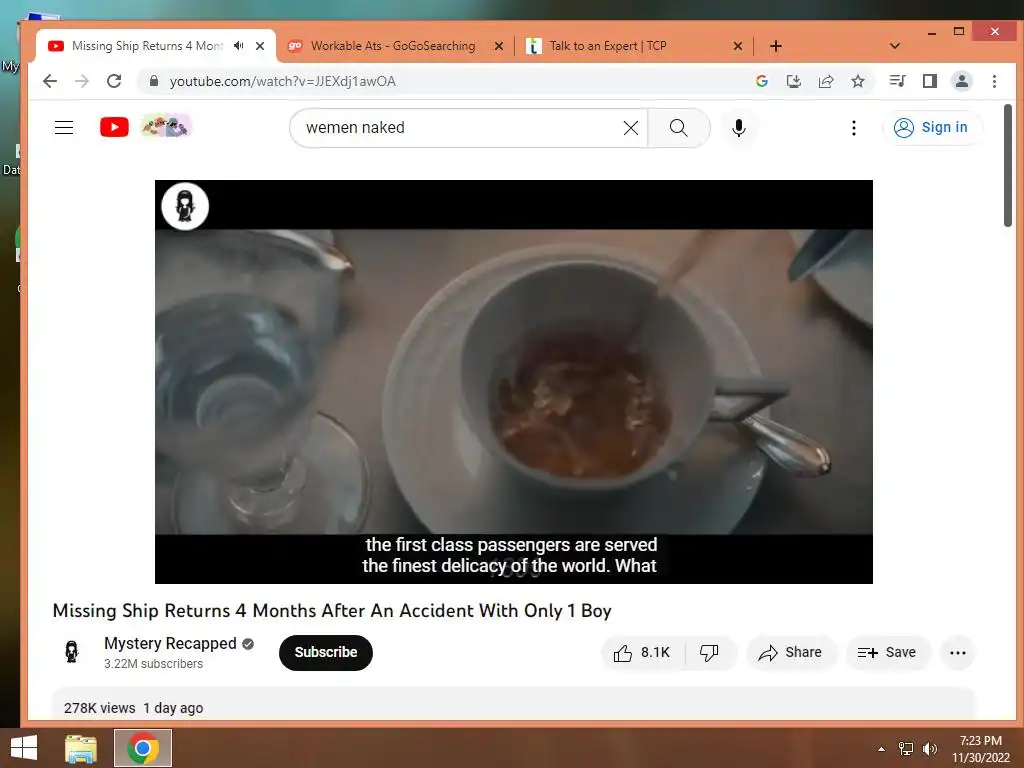
Task: Open YouTube settings three-dot menu
Action: click(x=854, y=128)
